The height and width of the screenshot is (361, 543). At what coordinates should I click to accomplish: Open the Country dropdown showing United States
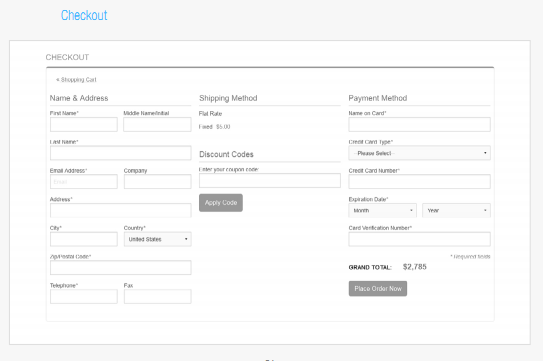point(158,239)
